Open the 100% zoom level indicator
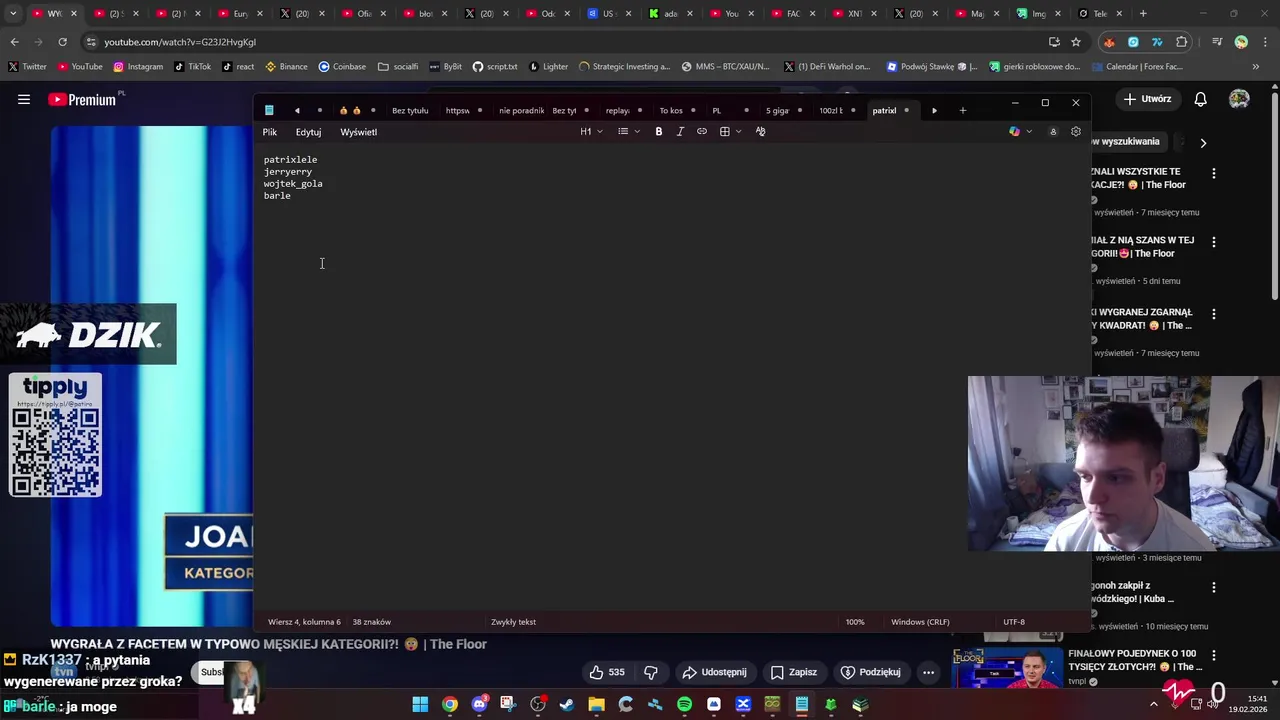 pos(855,622)
